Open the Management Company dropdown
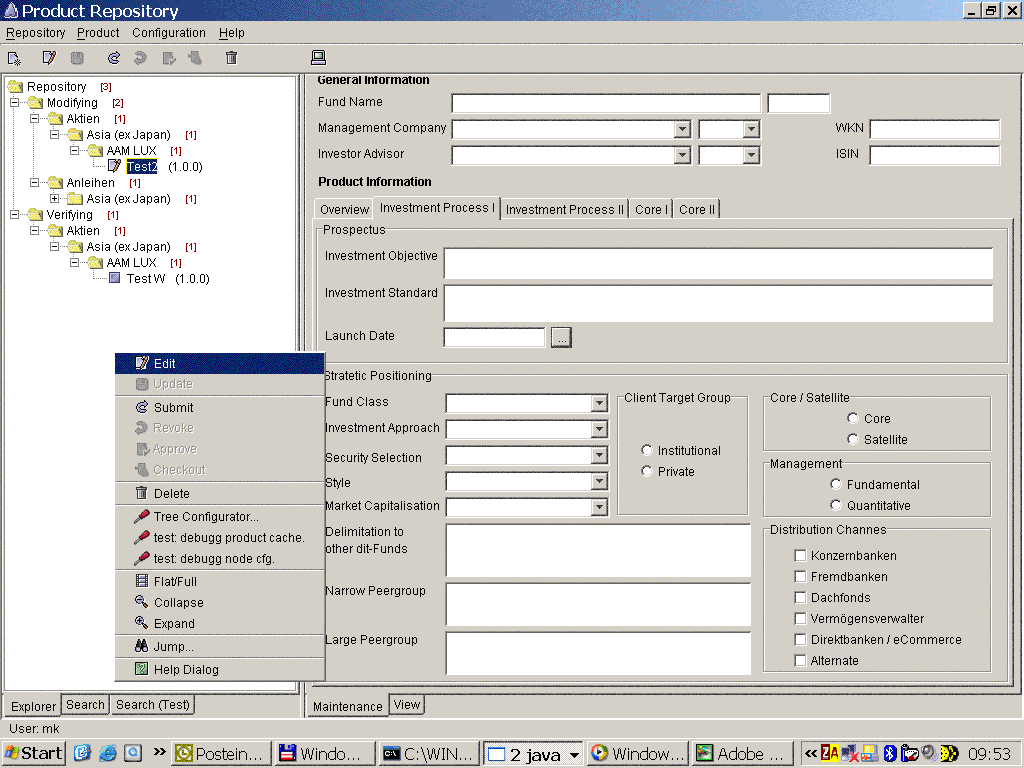The image size is (1024, 768). click(682, 129)
